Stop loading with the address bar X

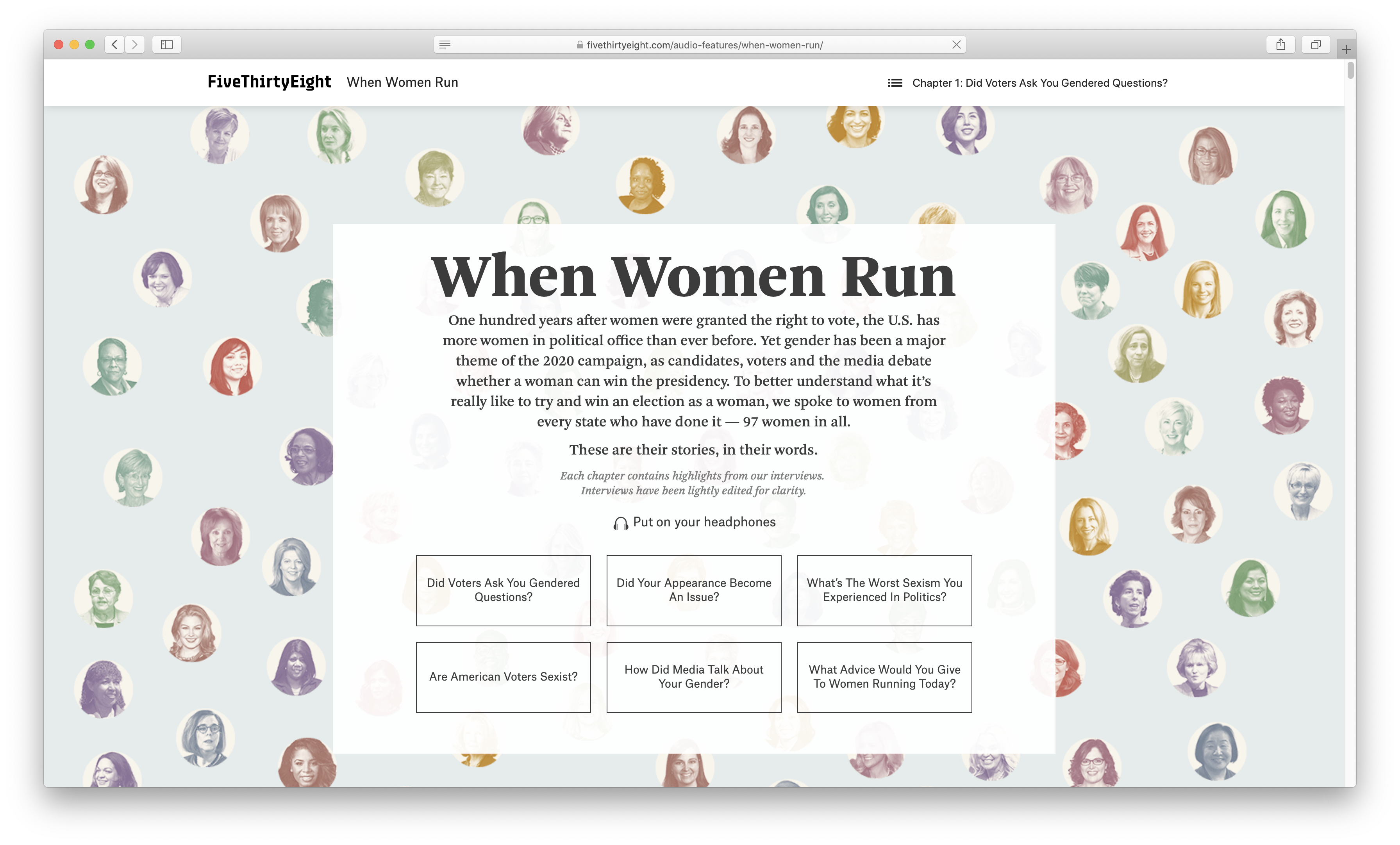956,44
